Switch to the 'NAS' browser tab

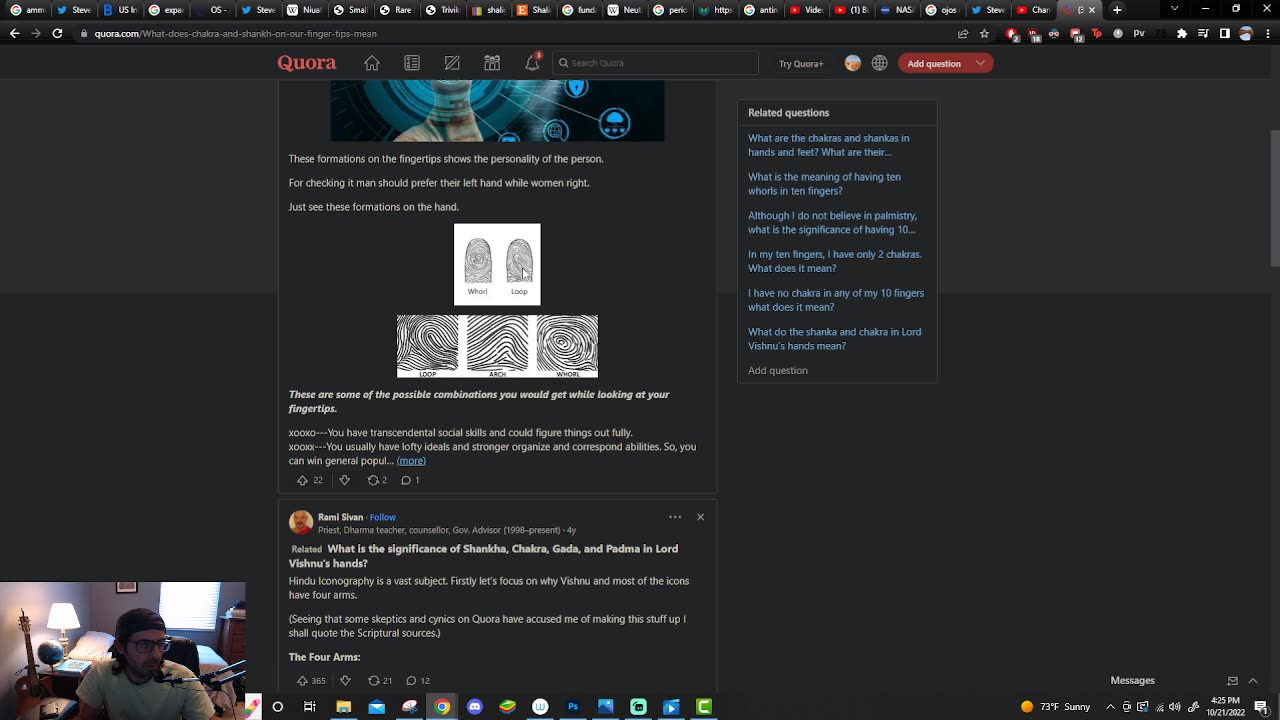coord(897,10)
